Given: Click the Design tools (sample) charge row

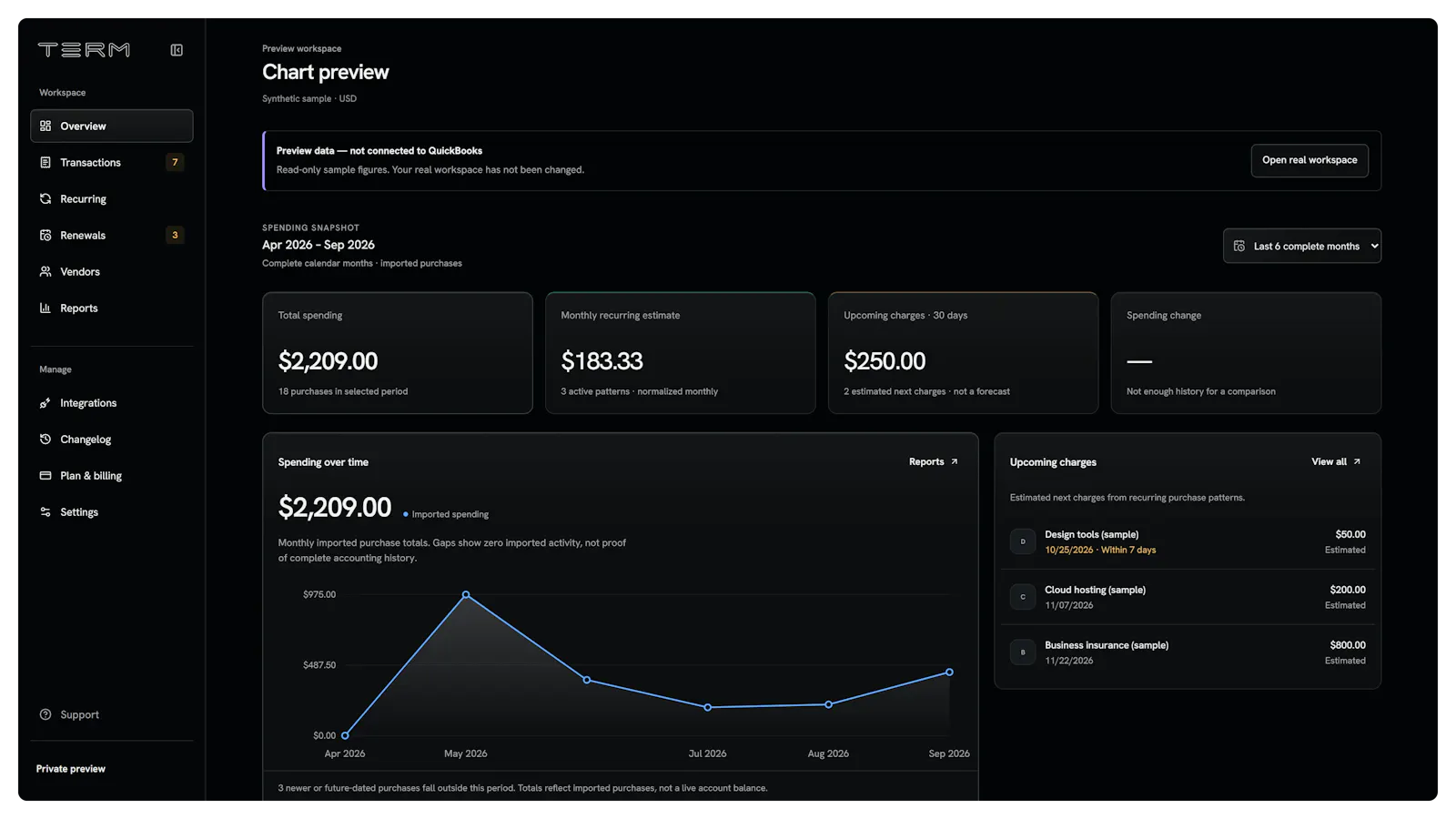Looking at the screenshot, I should click(1188, 541).
